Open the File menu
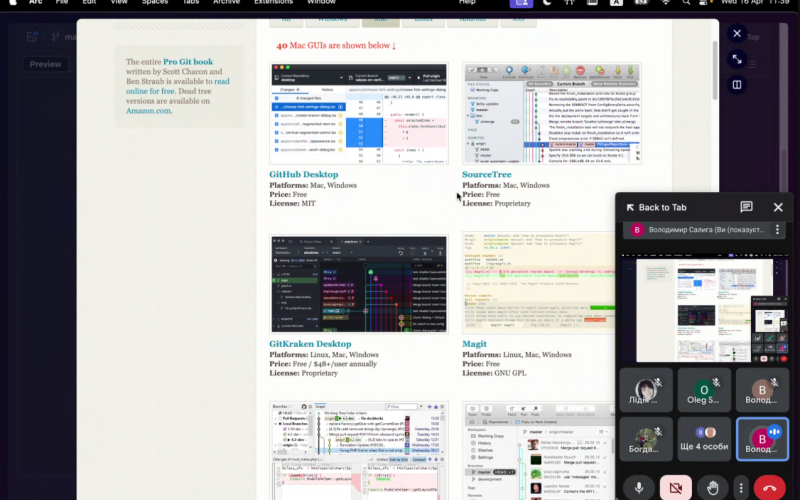The height and width of the screenshot is (500, 800). point(62,2)
